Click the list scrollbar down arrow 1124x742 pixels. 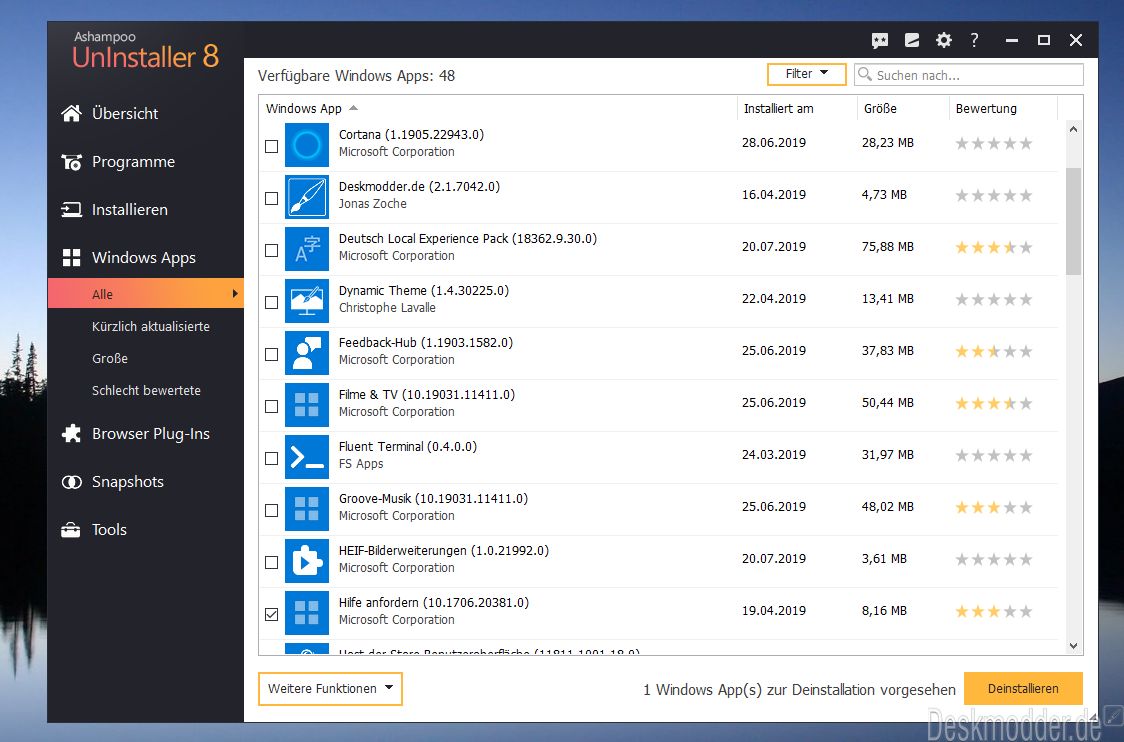[1073, 646]
